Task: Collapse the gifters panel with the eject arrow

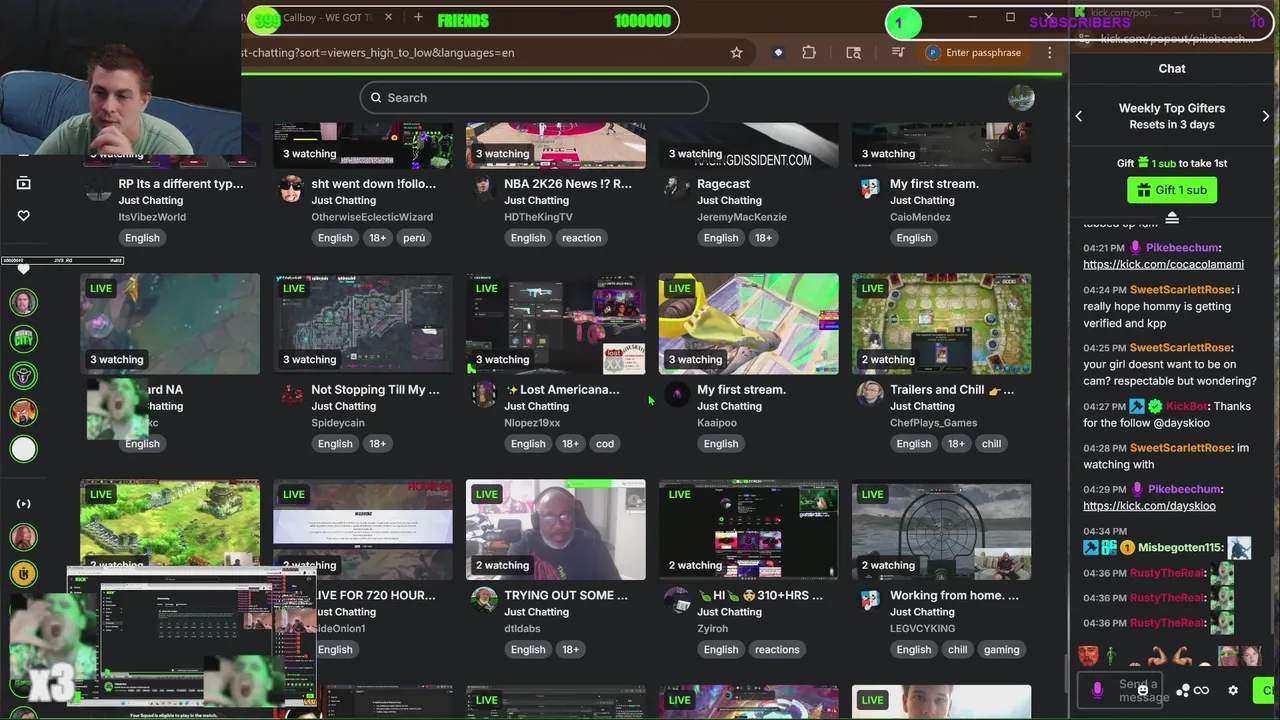Action: 1172,218
